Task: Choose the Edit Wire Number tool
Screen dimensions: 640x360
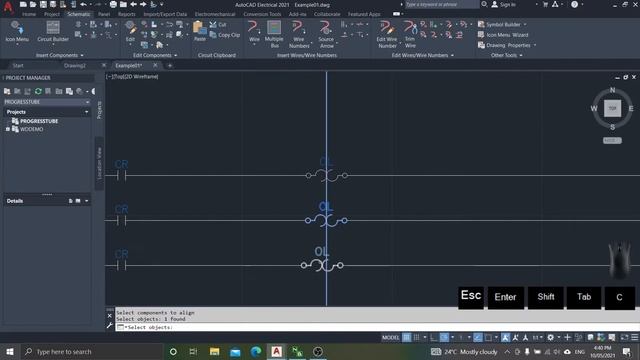Action: tap(387, 34)
